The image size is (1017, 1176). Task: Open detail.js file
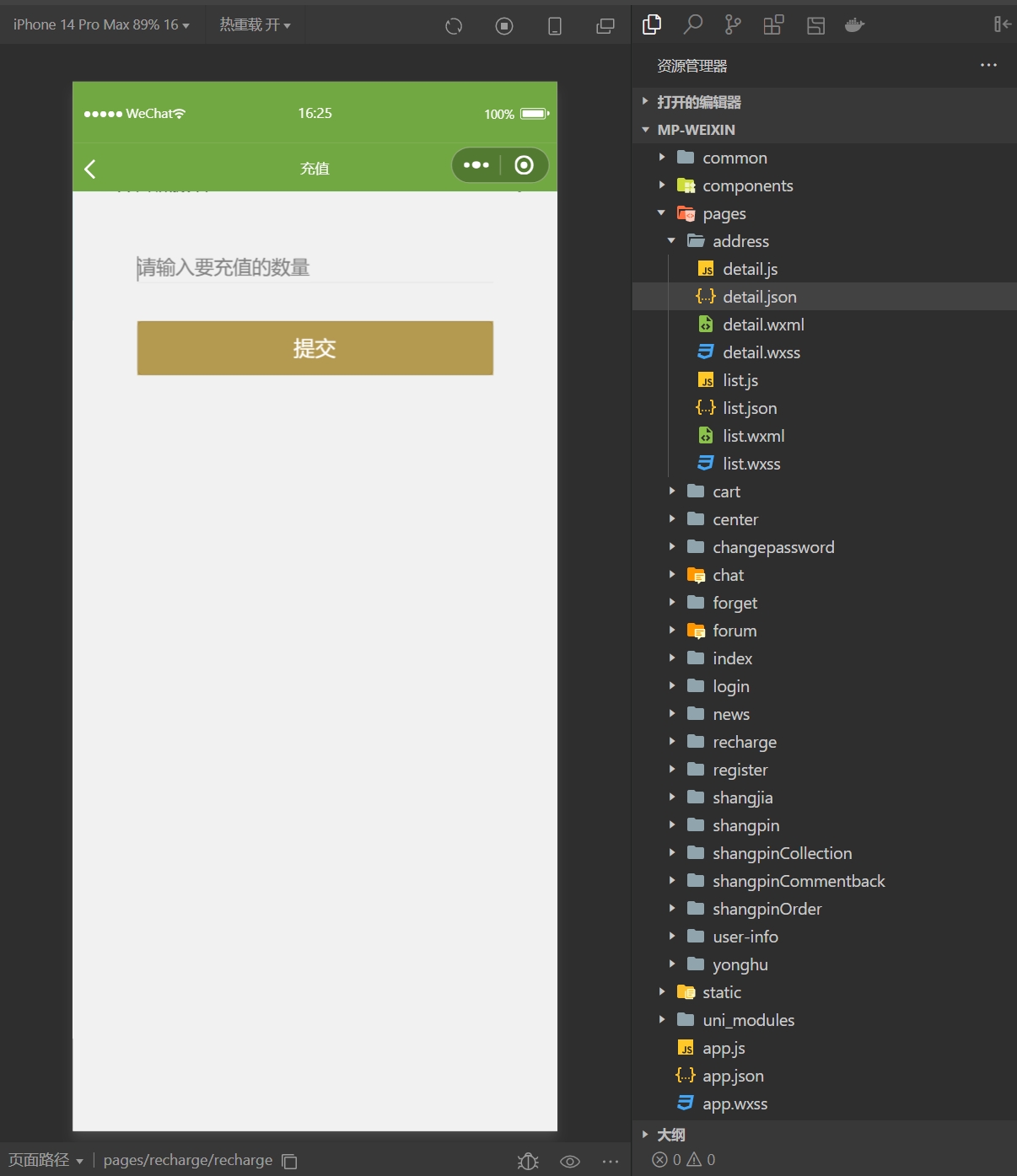[824, 269]
